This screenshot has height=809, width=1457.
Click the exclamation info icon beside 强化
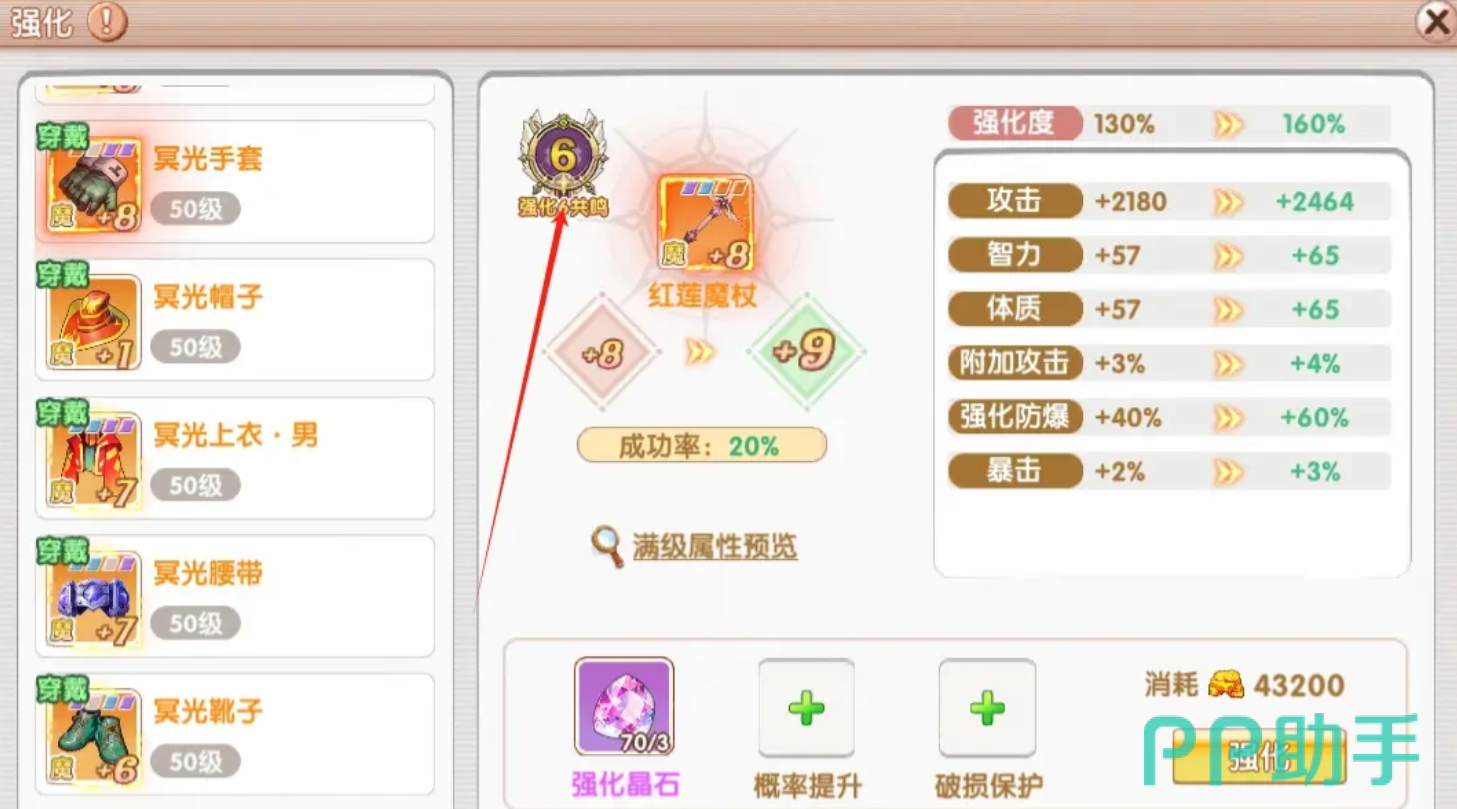107,22
